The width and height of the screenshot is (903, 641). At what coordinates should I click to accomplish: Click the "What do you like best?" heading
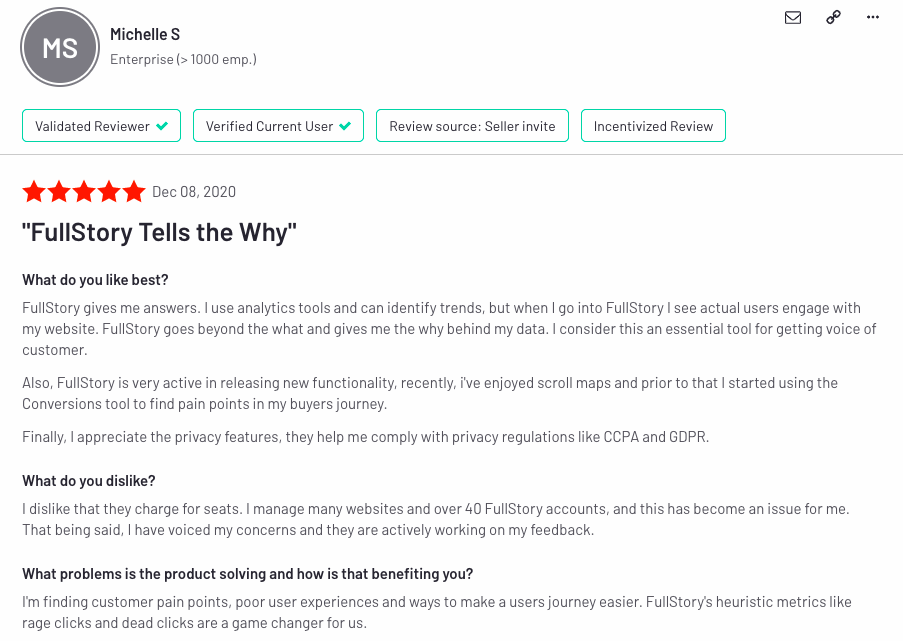click(x=95, y=280)
